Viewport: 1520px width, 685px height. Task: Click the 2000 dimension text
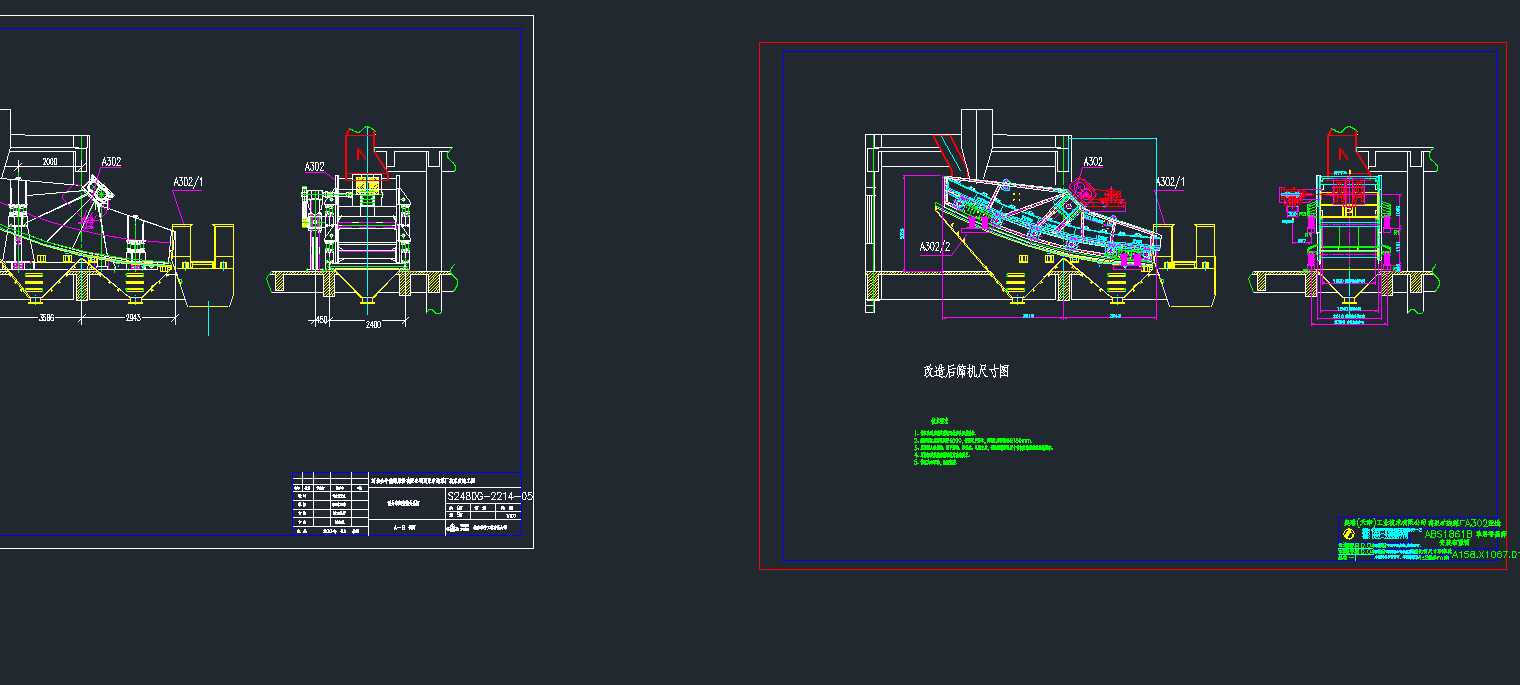(50, 160)
